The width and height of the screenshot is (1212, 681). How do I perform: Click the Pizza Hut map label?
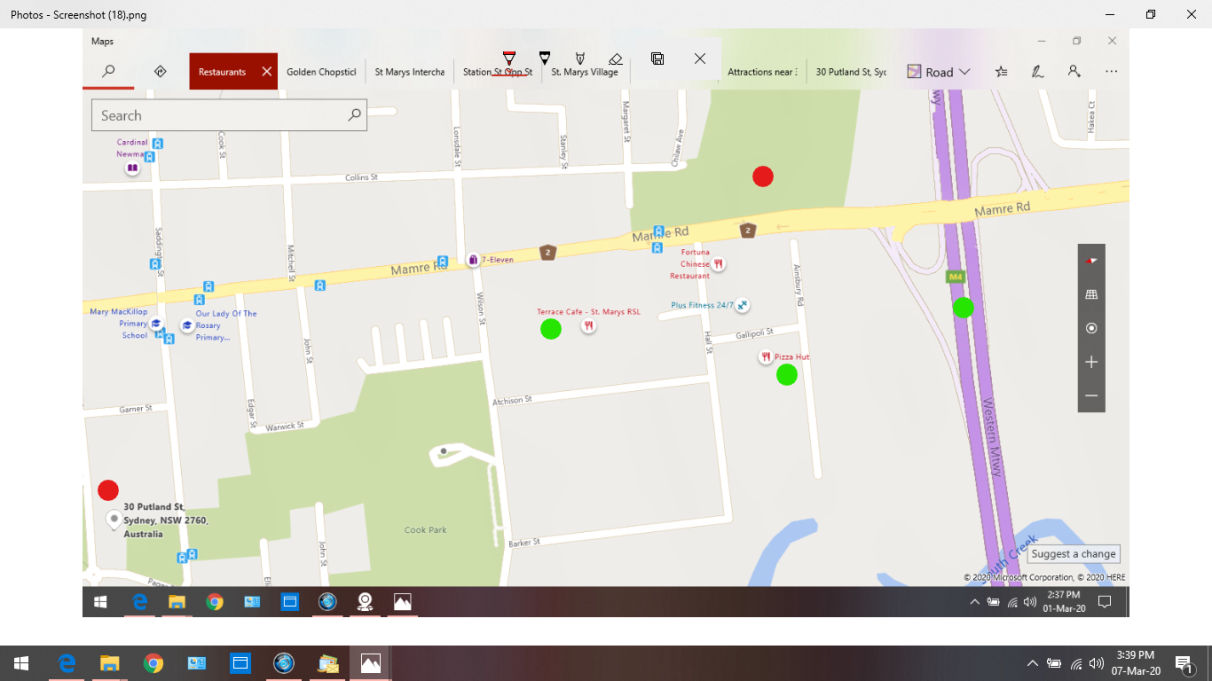point(791,357)
